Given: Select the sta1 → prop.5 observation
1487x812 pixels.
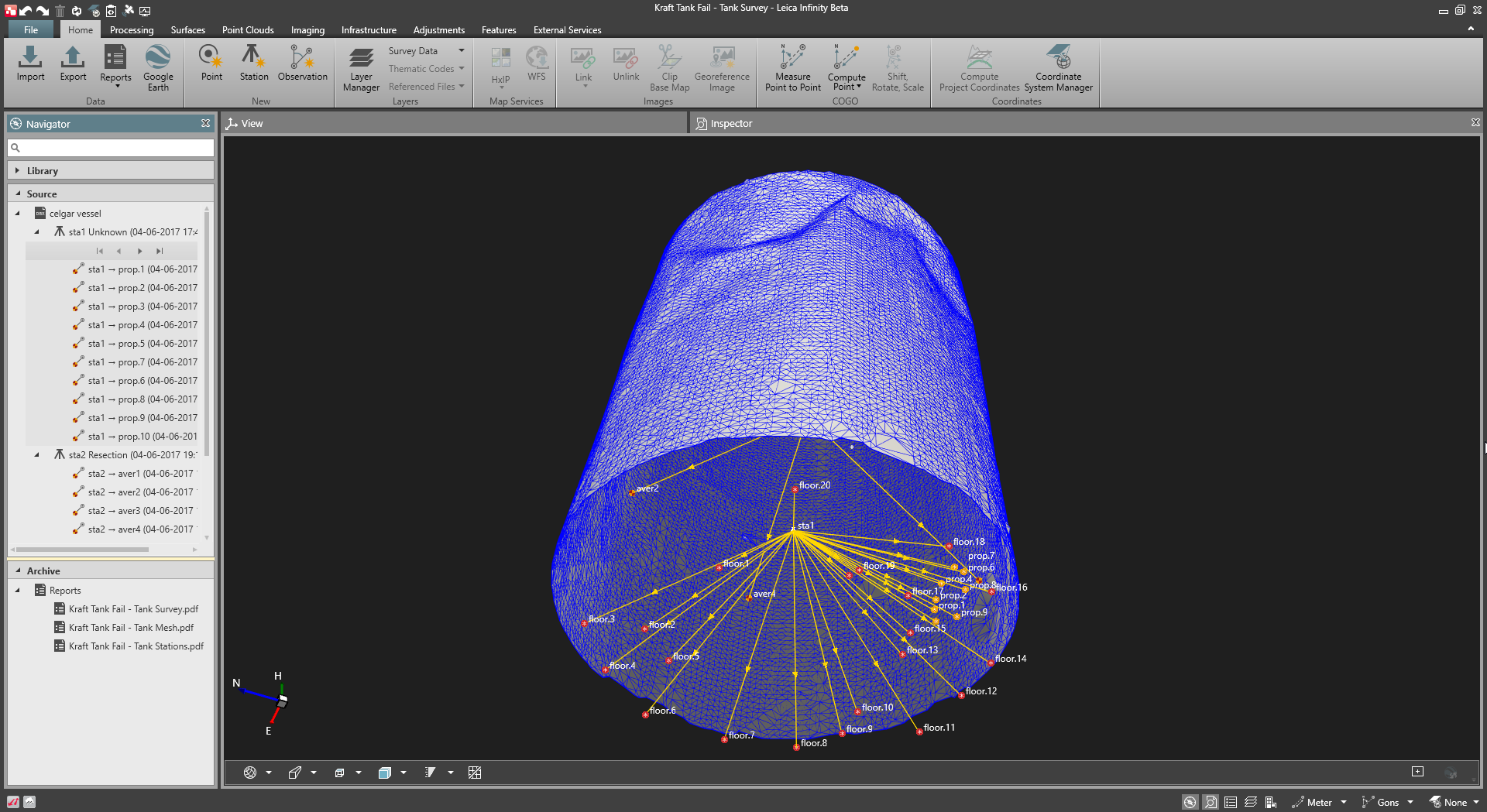Looking at the screenshot, I should (142, 344).
